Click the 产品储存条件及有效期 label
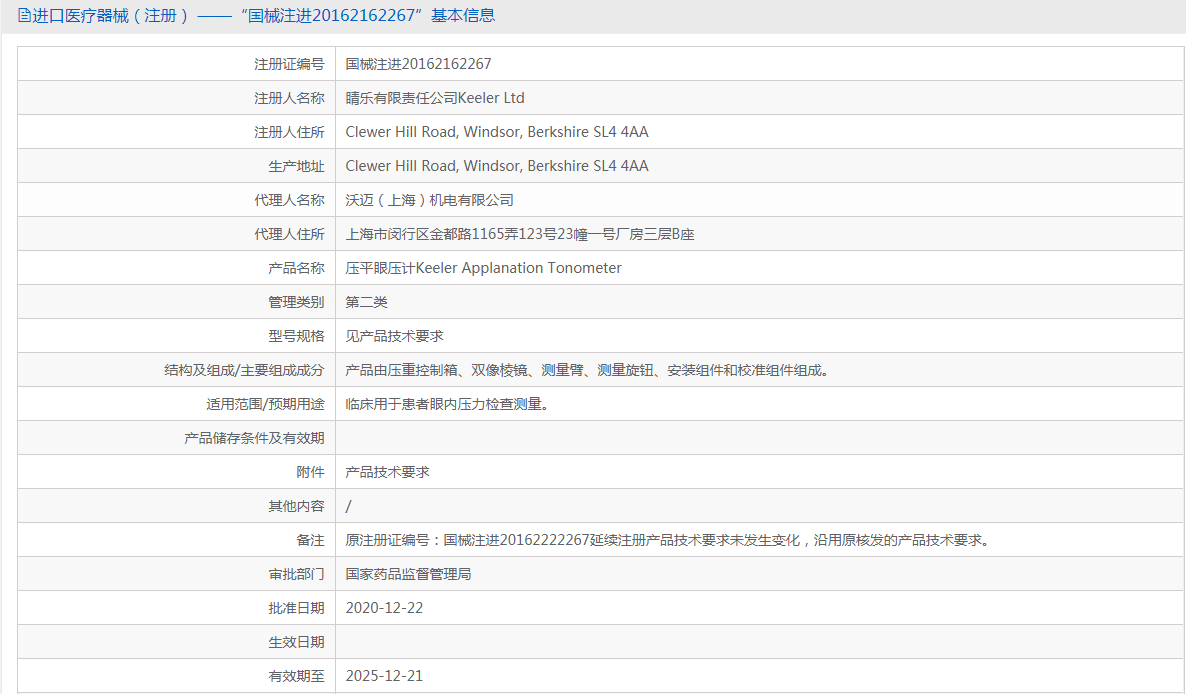 [x=254, y=438]
